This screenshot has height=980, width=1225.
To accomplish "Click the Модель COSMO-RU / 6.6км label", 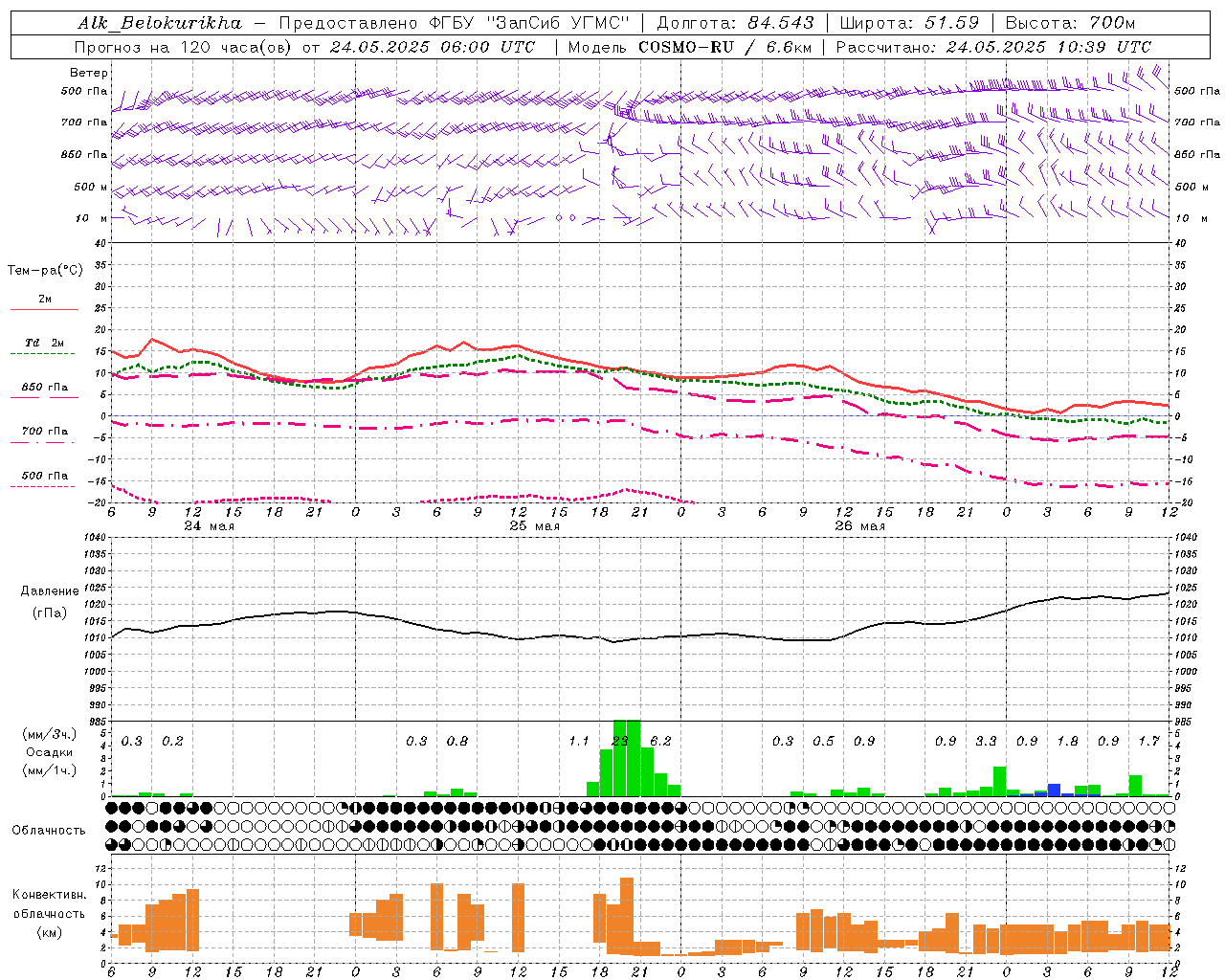I will [x=689, y=47].
